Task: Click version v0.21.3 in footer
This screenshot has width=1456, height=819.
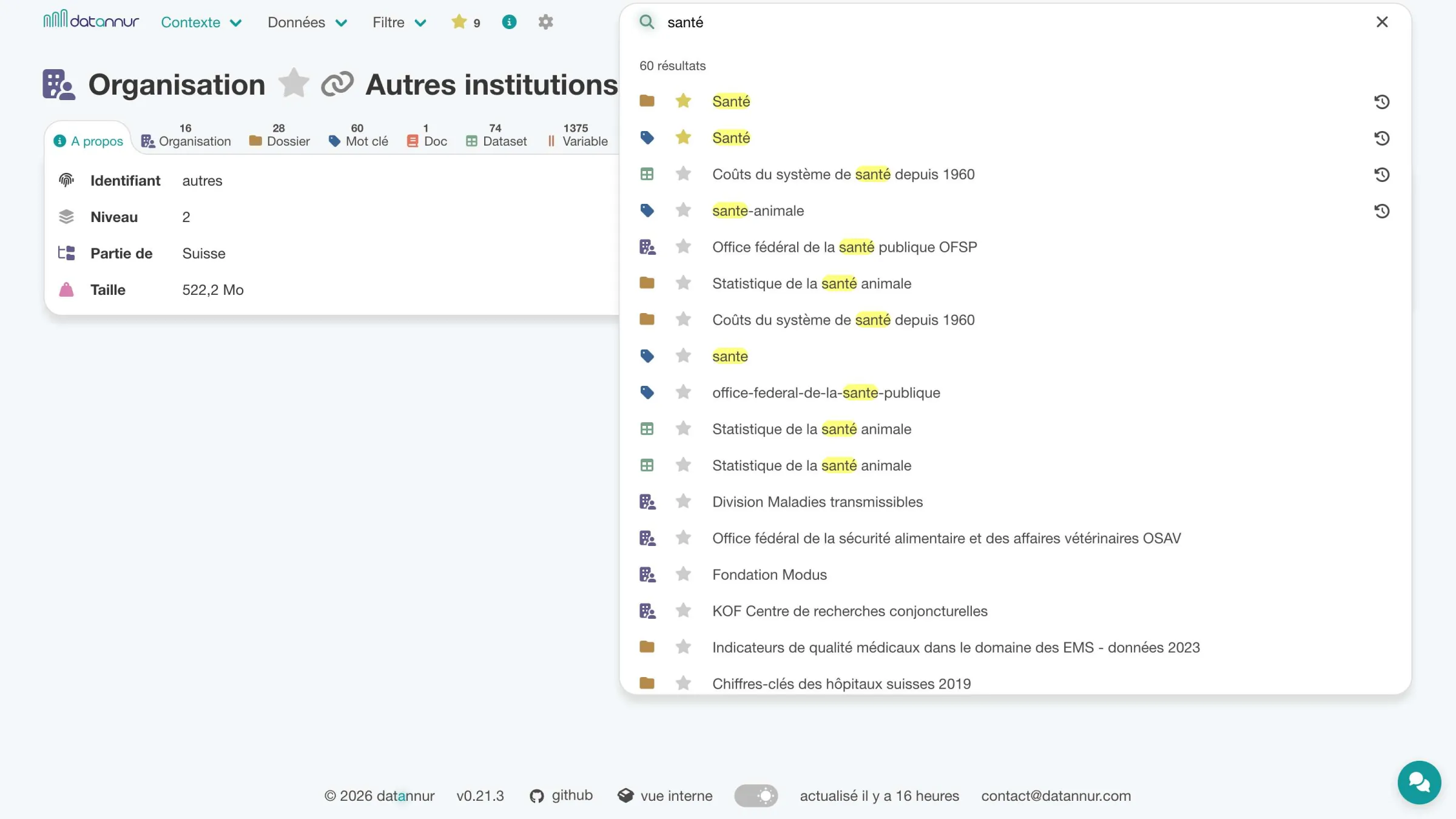Action: (480, 796)
